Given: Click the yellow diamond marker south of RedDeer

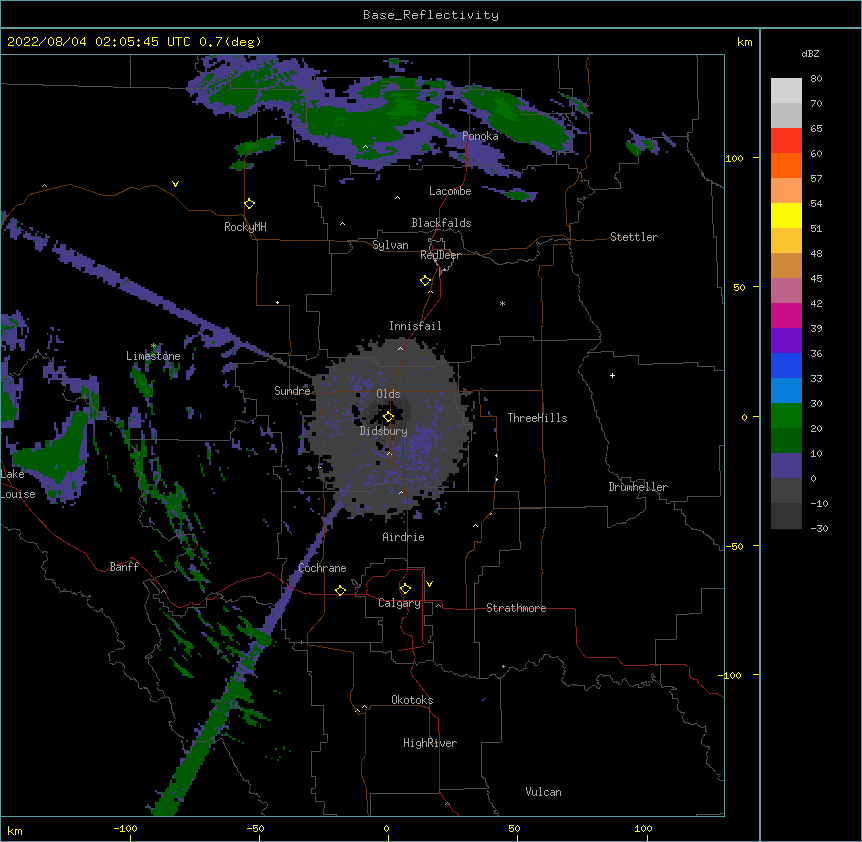Looking at the screenshot, I should click(x=426, y=281).
